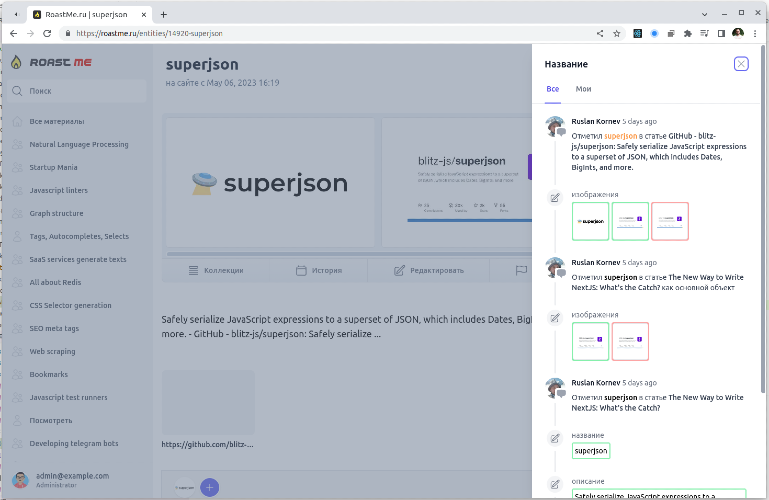Click the large superjson logo image
Image resolution: width=769 pixels, height=500 pixels.
[x=270, y=183]
